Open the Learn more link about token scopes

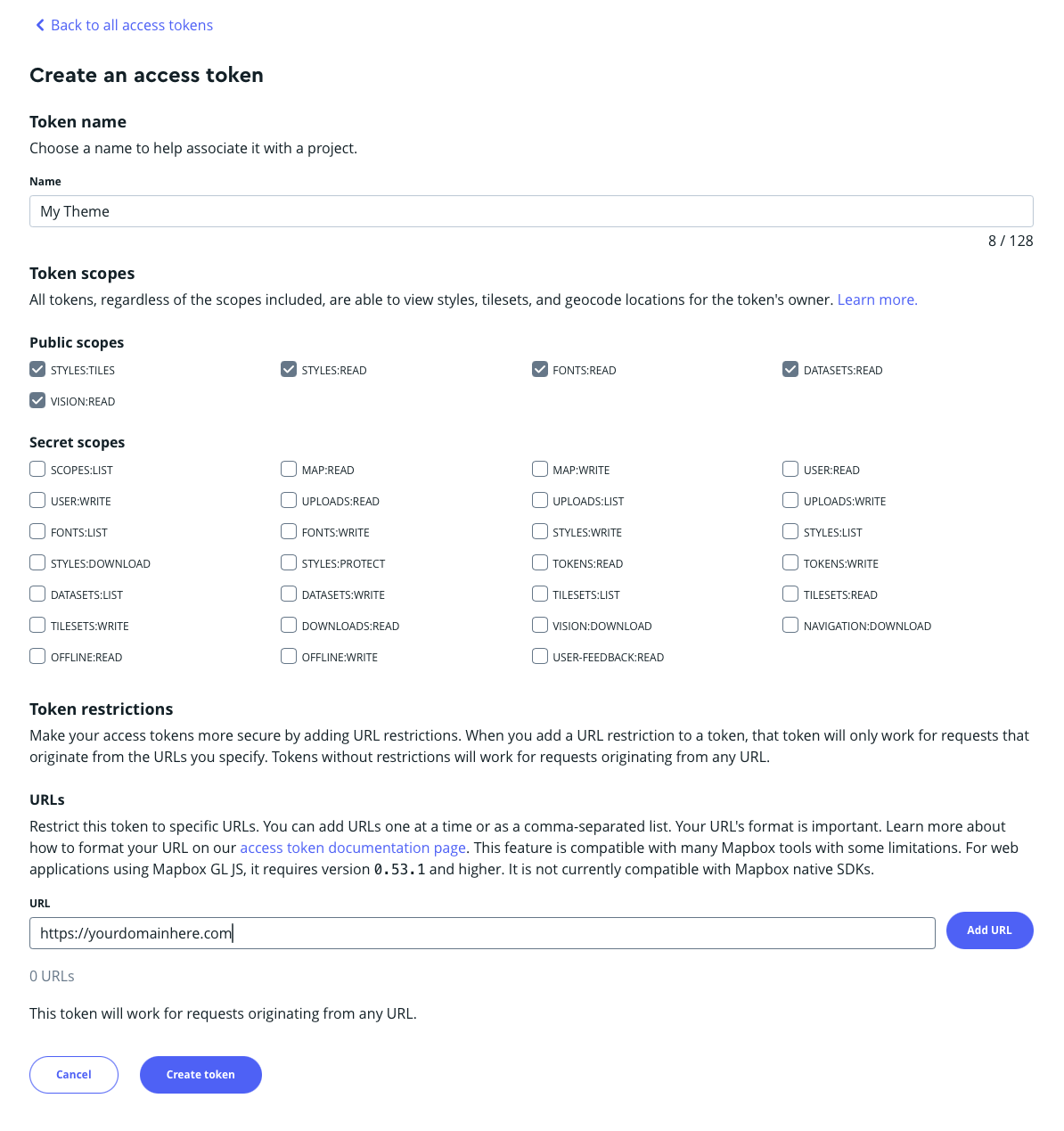tap(877, 299)
